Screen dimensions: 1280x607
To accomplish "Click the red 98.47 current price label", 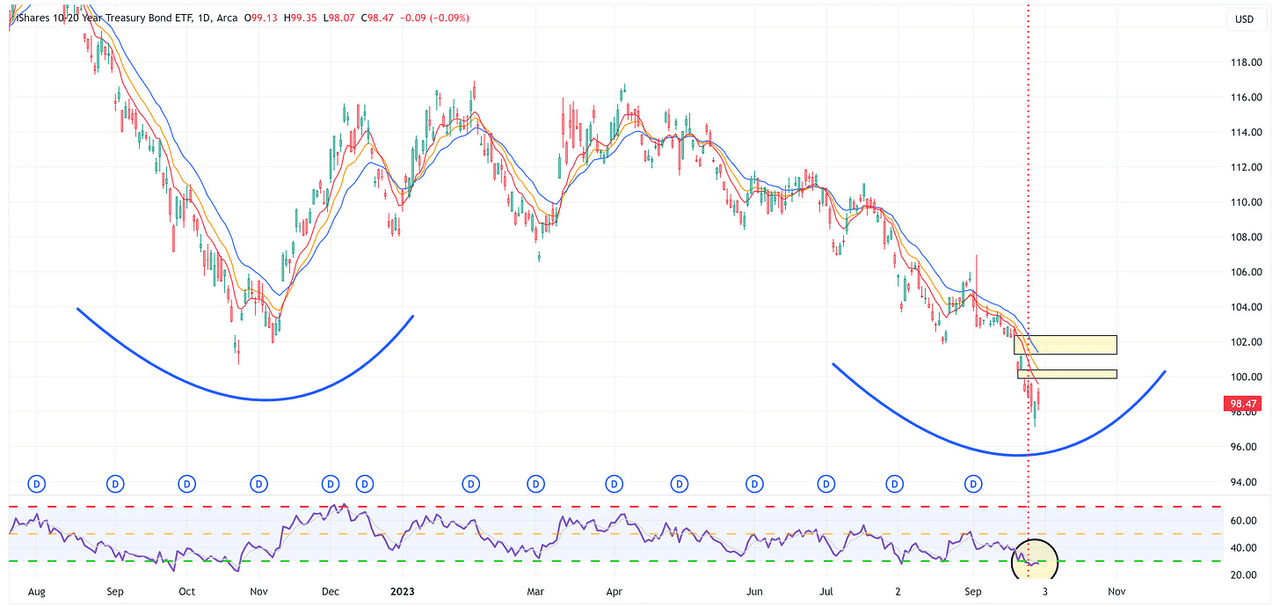I will point(1241,405).
